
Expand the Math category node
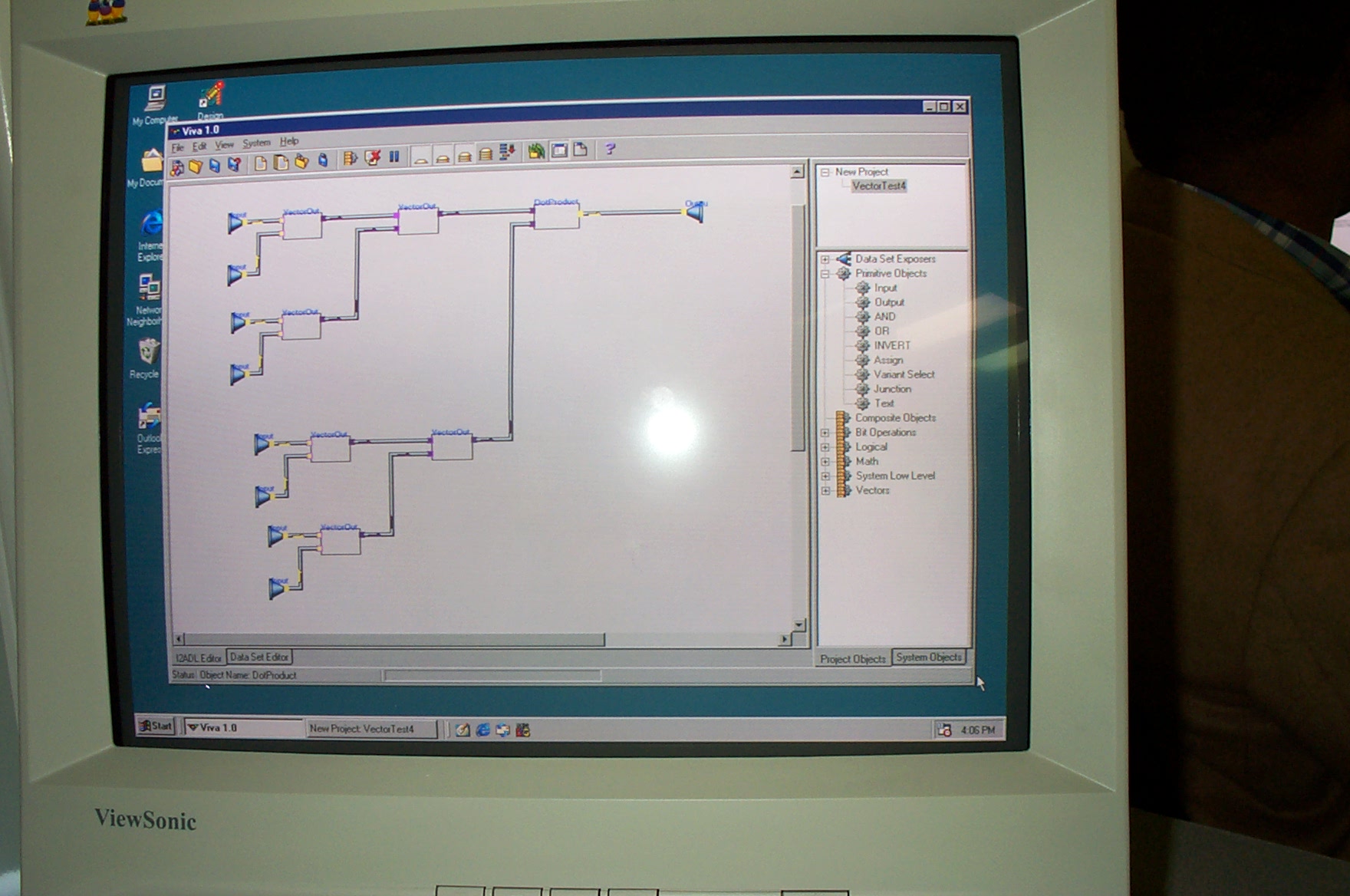point(826,462)
